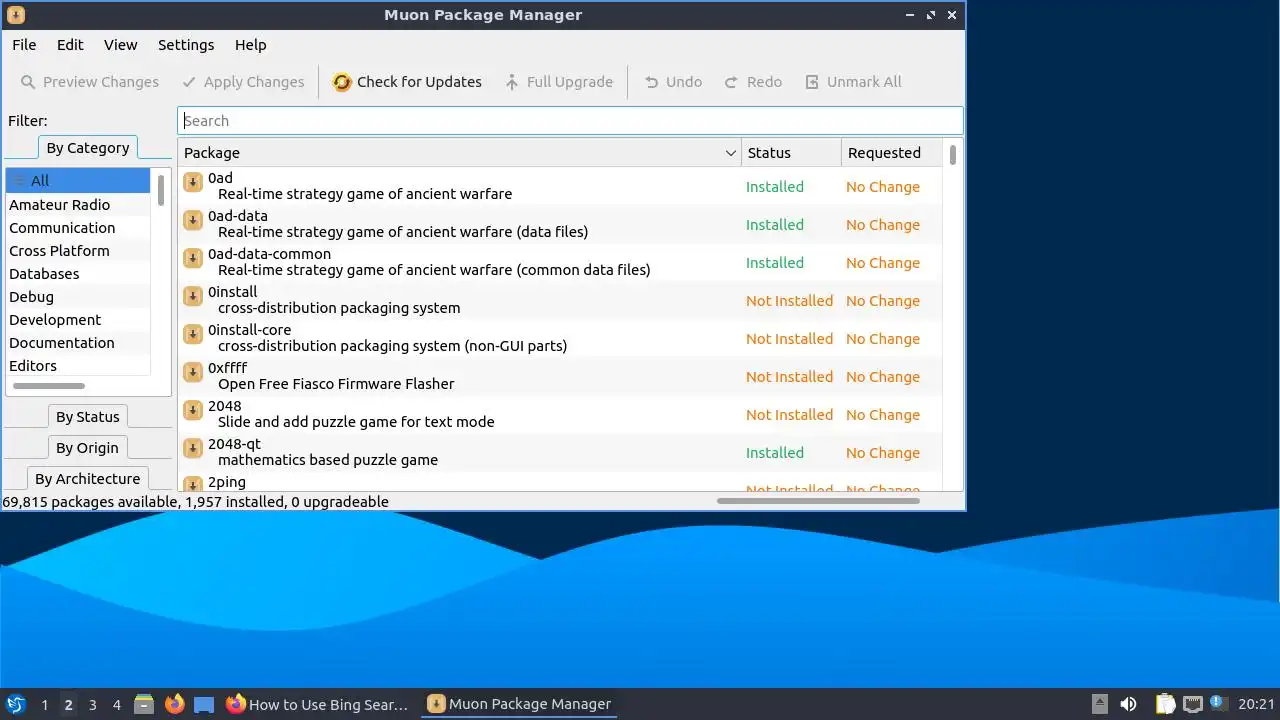Click the Redo arrow icon
The height and width of the screenshot is (720, 1280).
tap(732, 82)
